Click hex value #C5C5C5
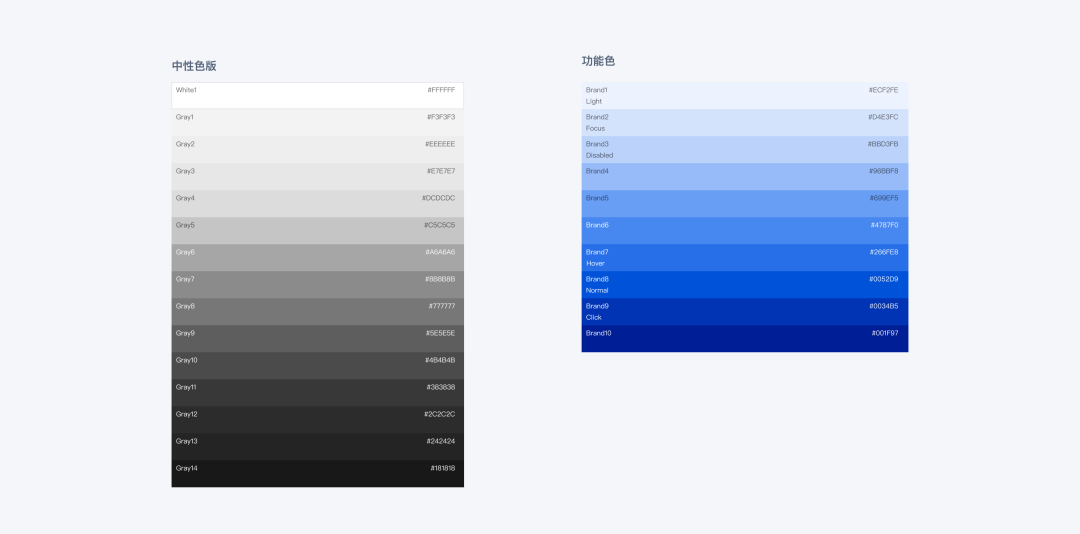Viewport: 1080px width, 534px height. pyautogui.click(x=439, y=225)
